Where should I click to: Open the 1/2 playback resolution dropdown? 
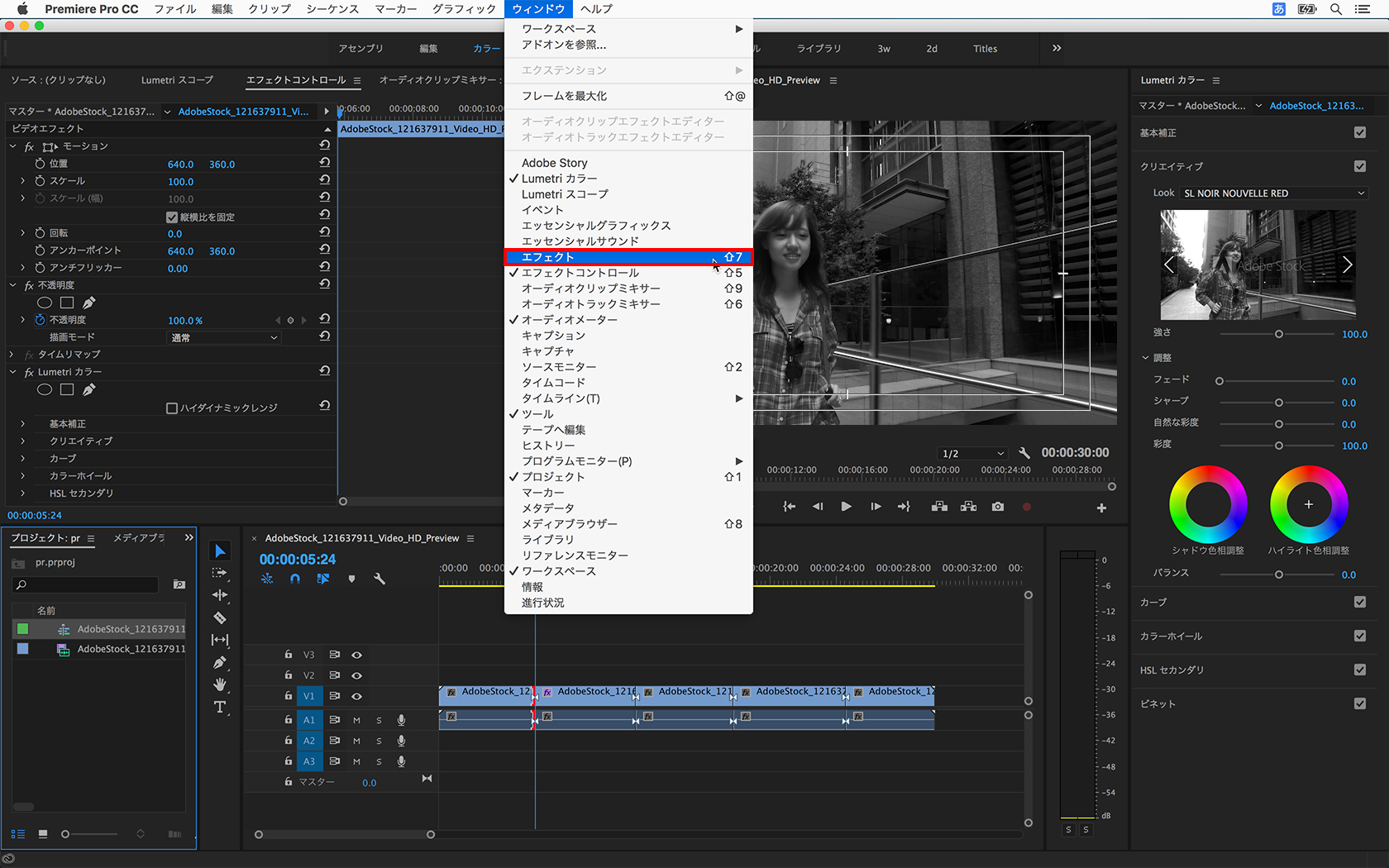coord(973,453)
